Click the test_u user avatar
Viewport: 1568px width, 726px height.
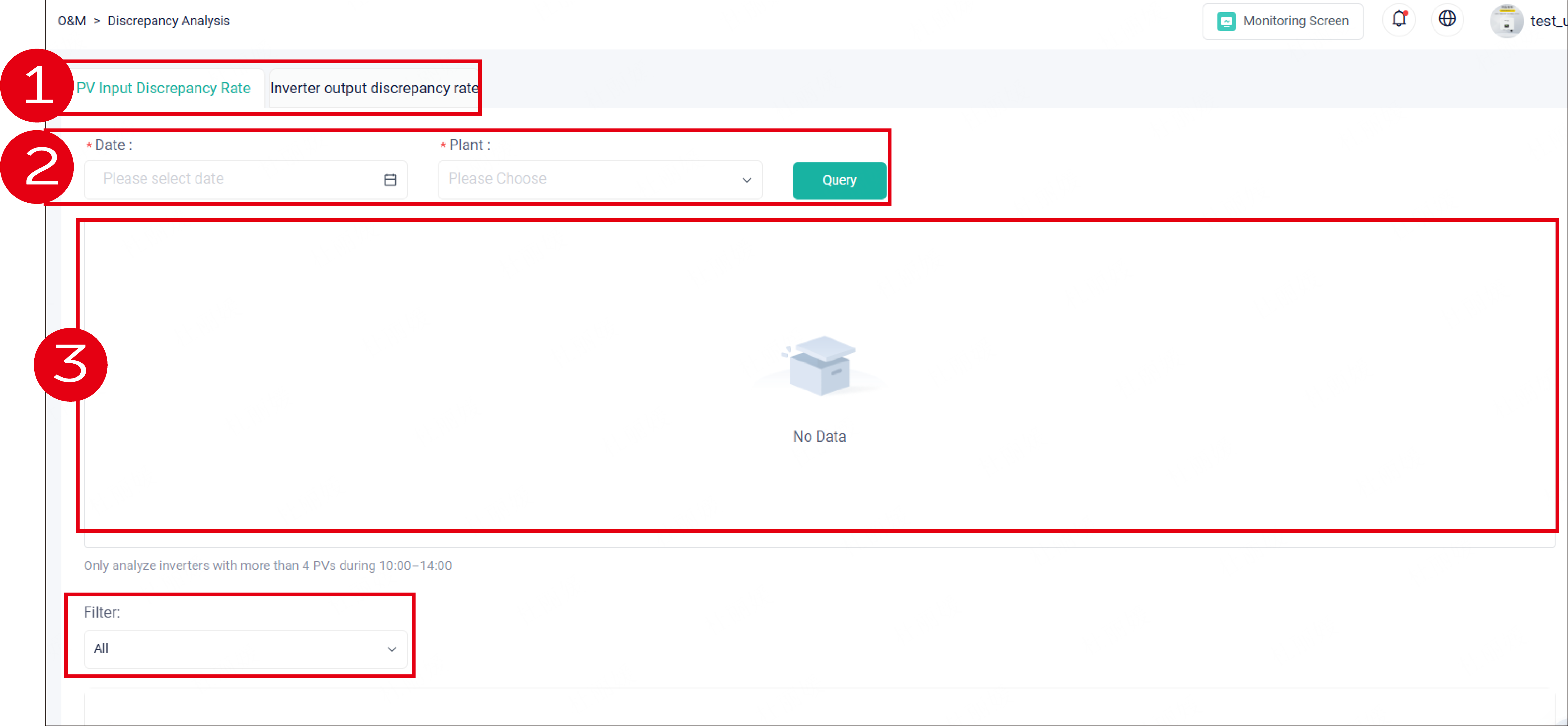pos(1507,20)
